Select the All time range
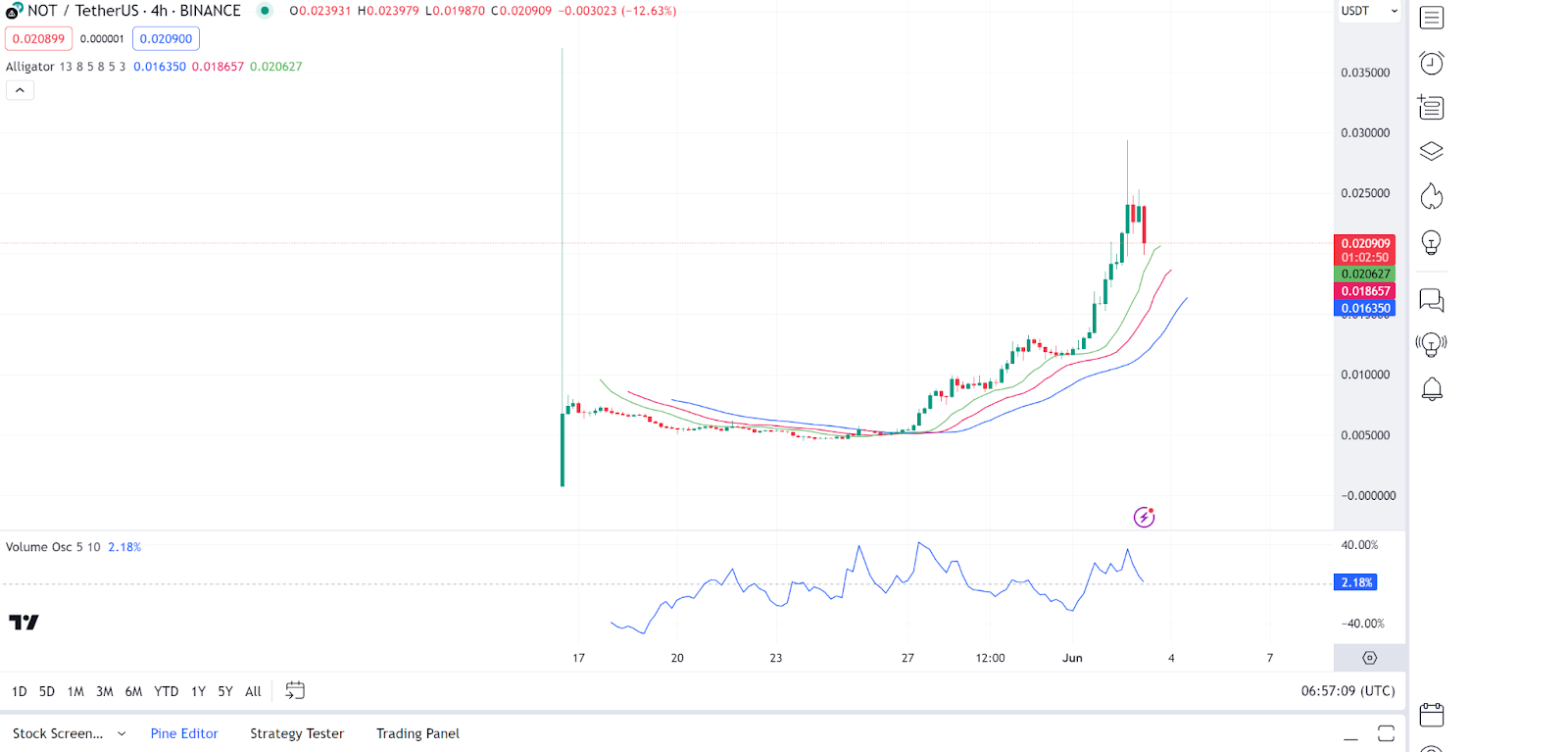Viewport: 1568px width, 752px height. (x=253, y=691)
